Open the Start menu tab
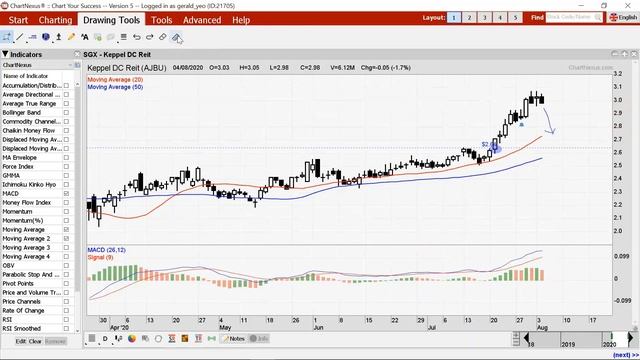640x360 pixels. point(18,20)
